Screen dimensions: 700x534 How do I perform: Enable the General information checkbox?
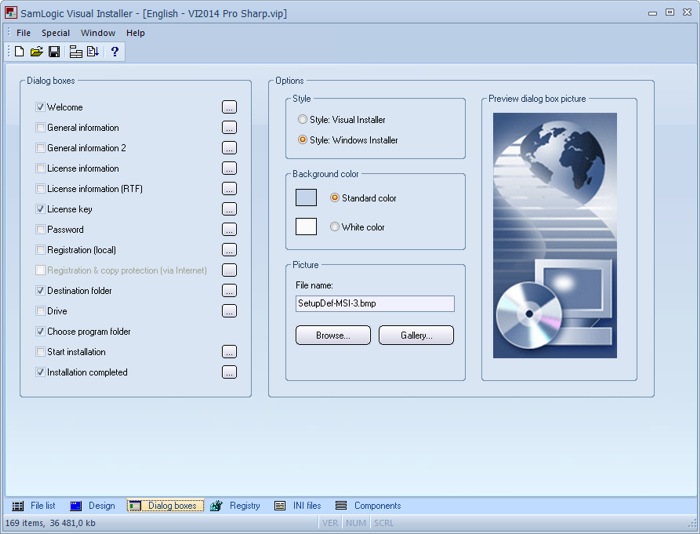[x=40, y=128]
